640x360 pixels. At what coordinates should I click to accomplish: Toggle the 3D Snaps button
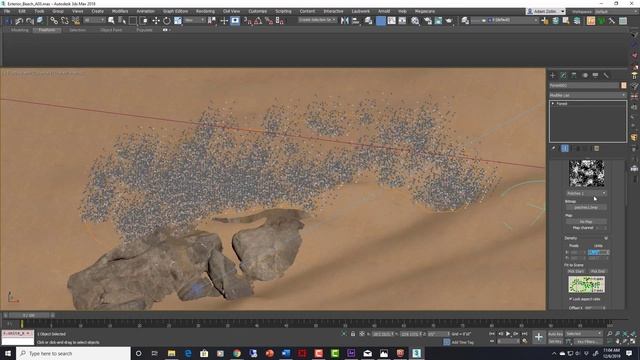(249, 21)
